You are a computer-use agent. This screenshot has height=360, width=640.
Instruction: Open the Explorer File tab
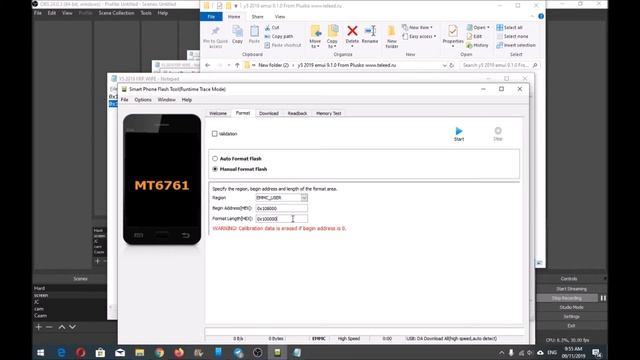(211, 17)
